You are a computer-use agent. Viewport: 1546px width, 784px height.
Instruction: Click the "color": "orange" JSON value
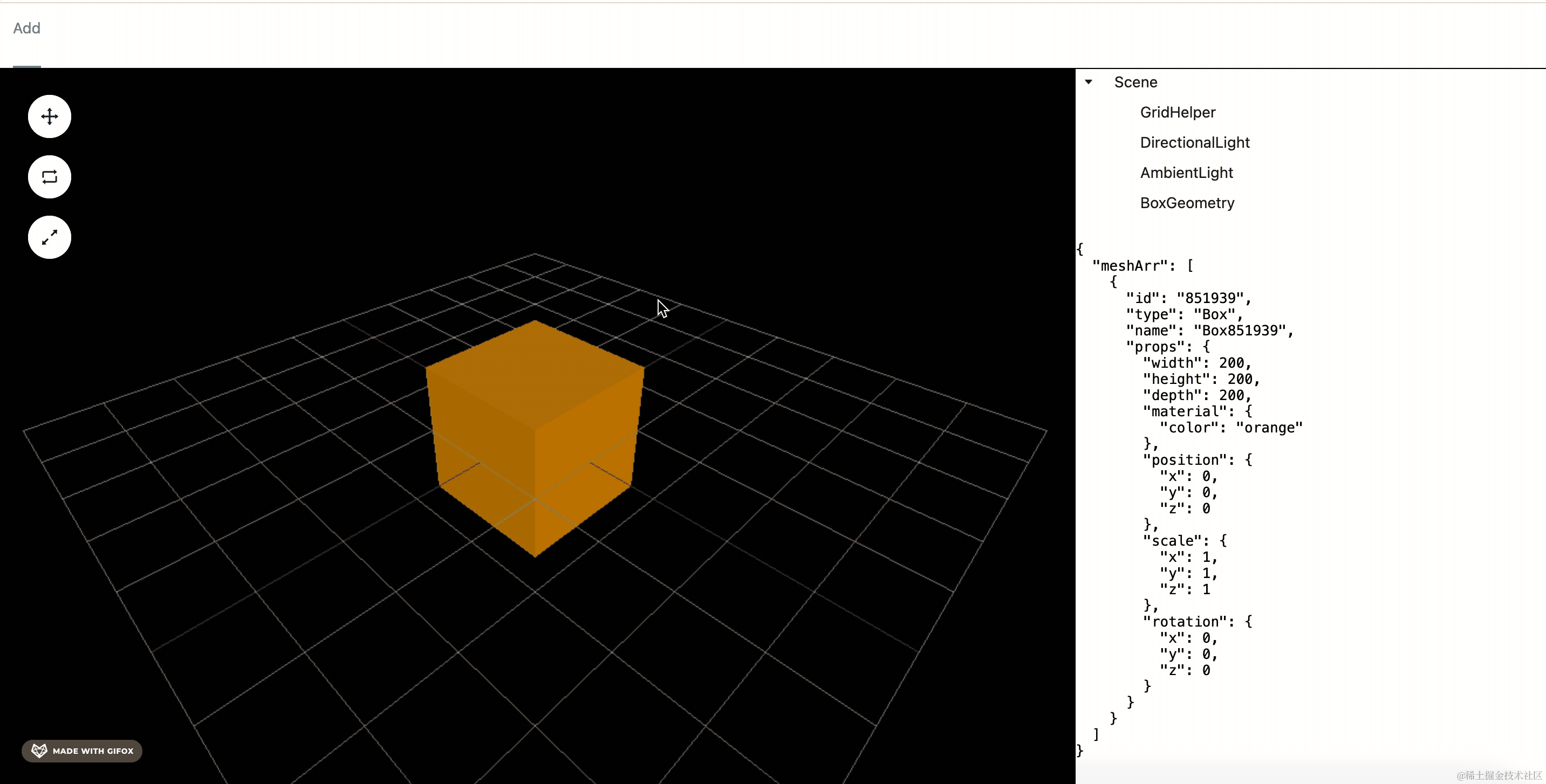[x=1269, y=428]
